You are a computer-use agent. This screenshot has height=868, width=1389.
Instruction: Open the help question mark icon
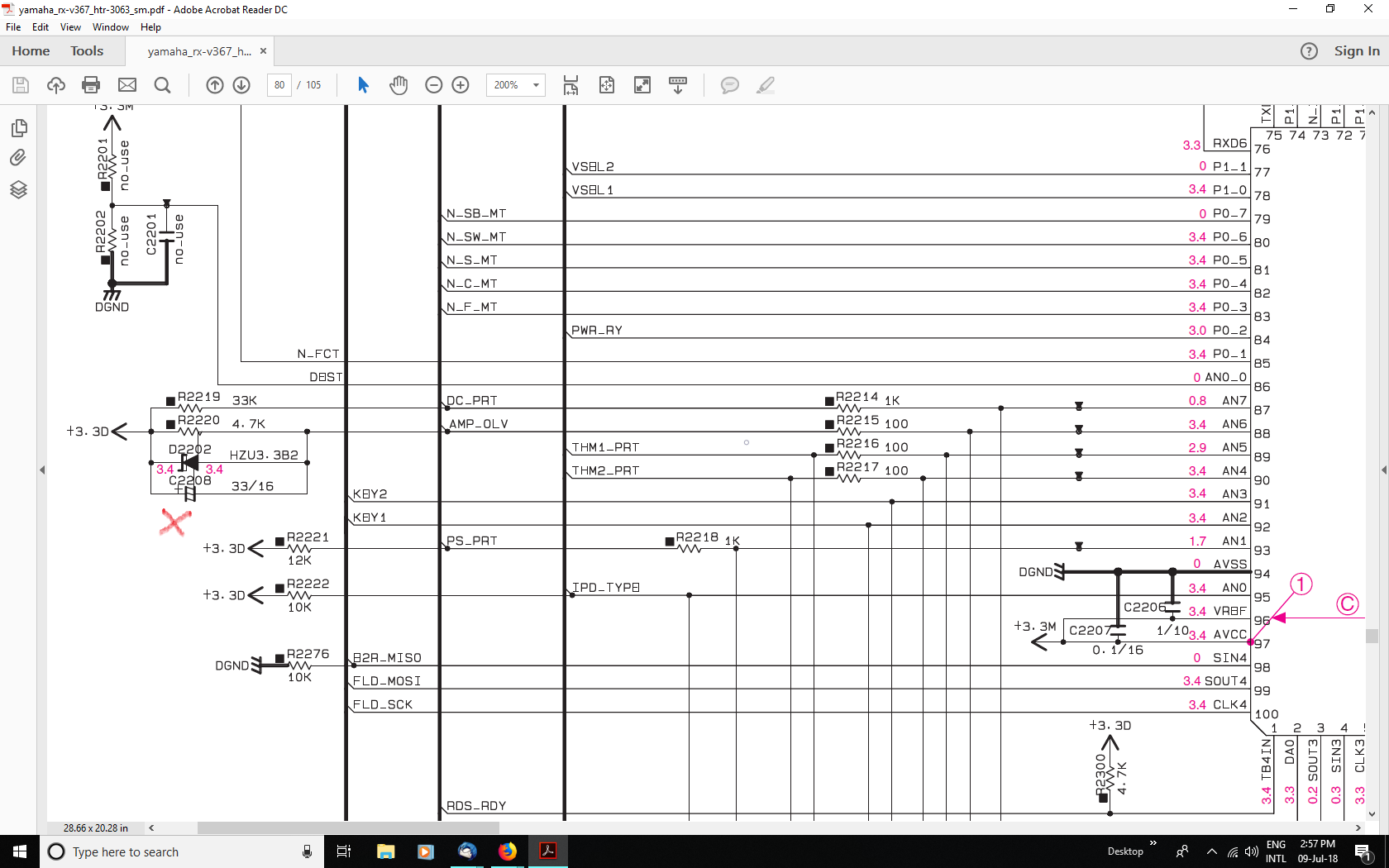[x=1309, y=51]
